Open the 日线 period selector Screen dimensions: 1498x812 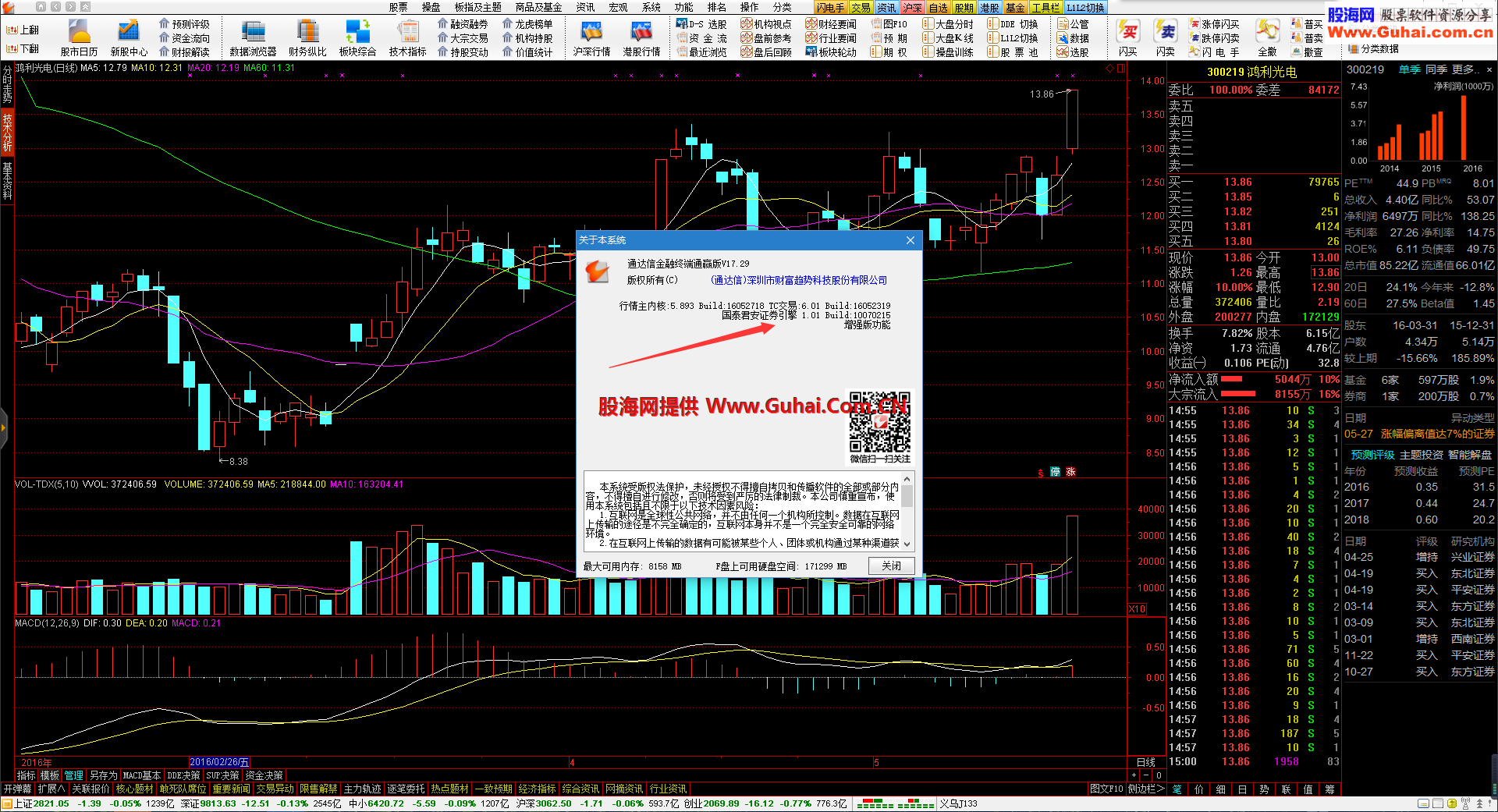(x=1146, y=762)
